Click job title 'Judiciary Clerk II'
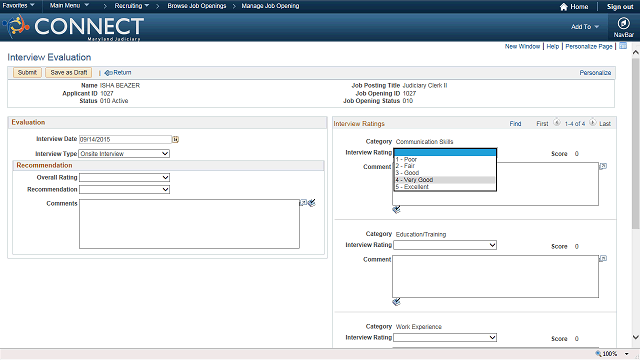Image resolution: width=640 pixels, height=360 pixels. pos(425,86)
